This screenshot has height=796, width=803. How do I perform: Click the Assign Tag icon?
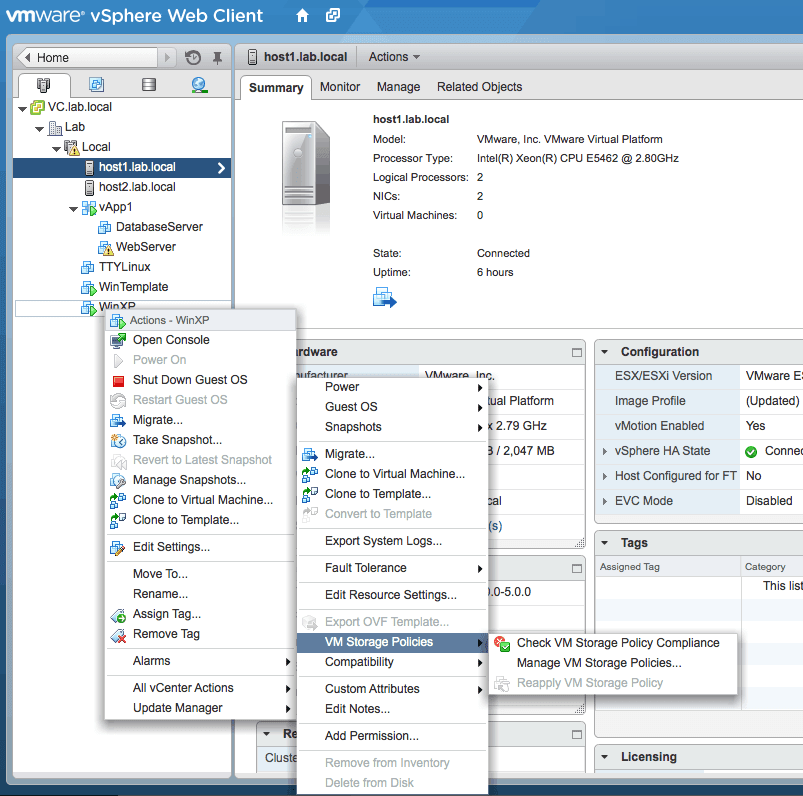[x=118, y=615]
